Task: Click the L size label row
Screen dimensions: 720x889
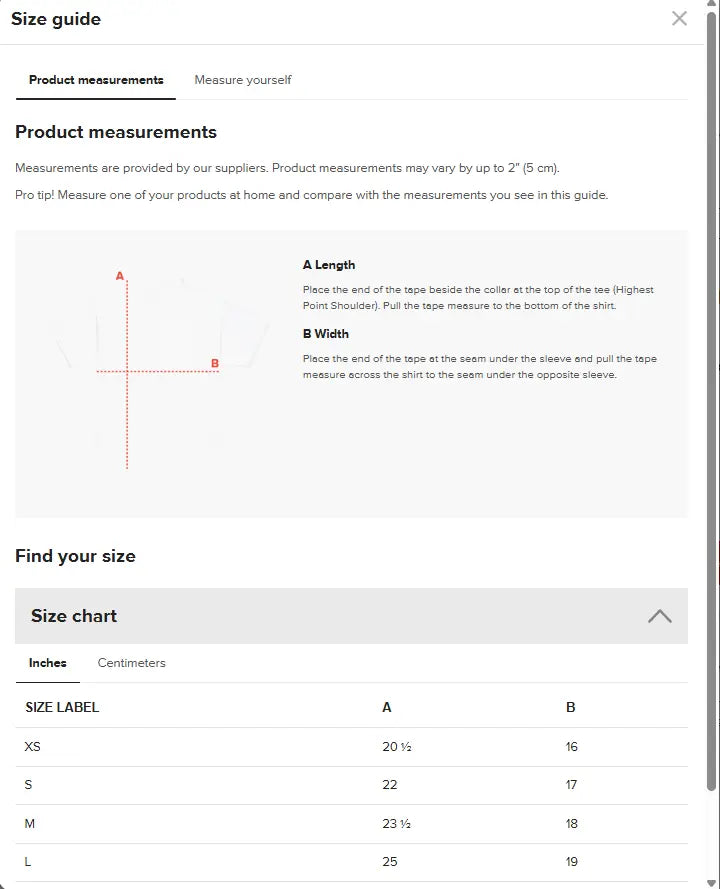Action: coord(28,862)
